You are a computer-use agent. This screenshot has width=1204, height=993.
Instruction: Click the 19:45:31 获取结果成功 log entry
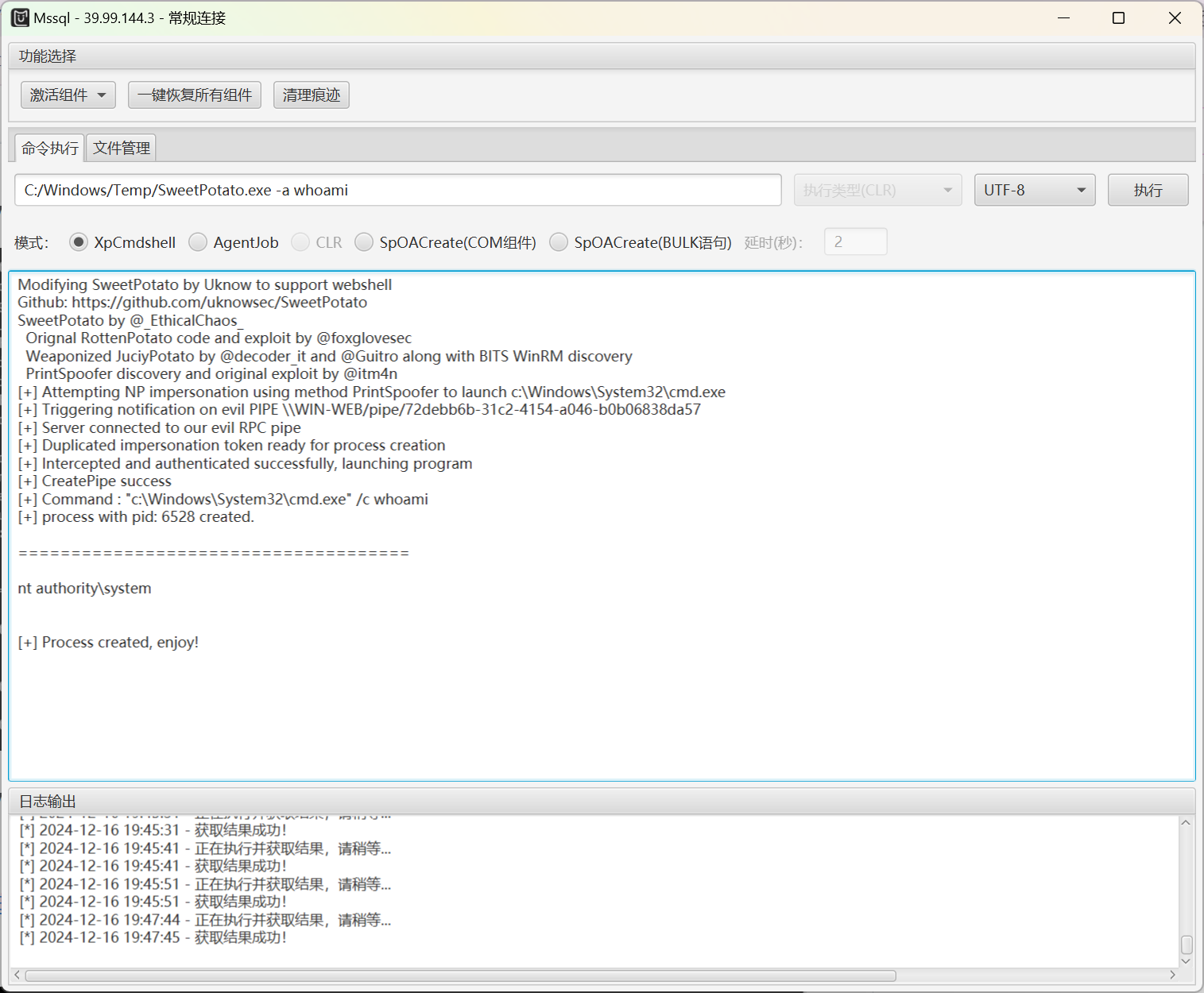153,830
